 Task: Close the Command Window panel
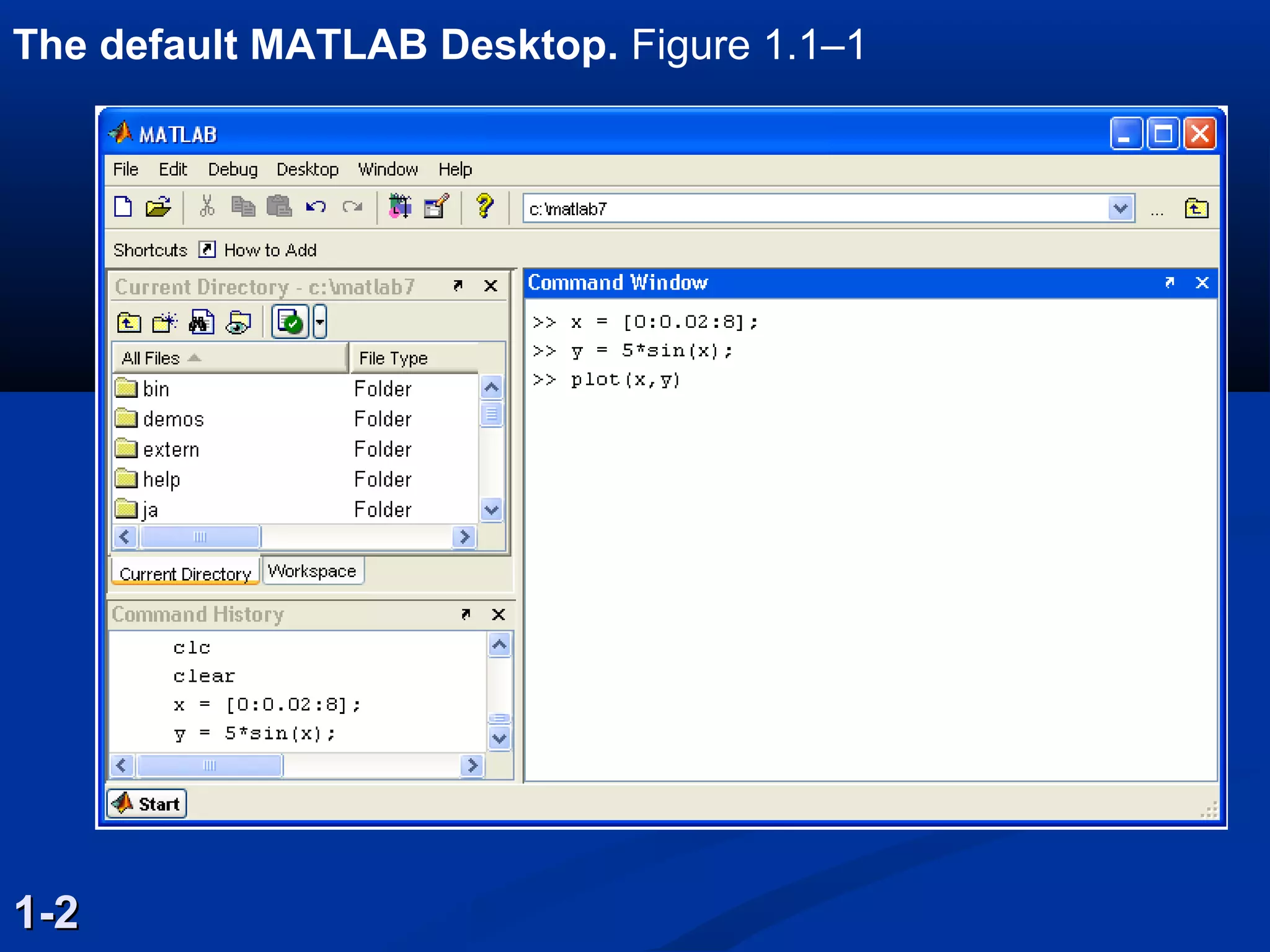pos(1202,283)
